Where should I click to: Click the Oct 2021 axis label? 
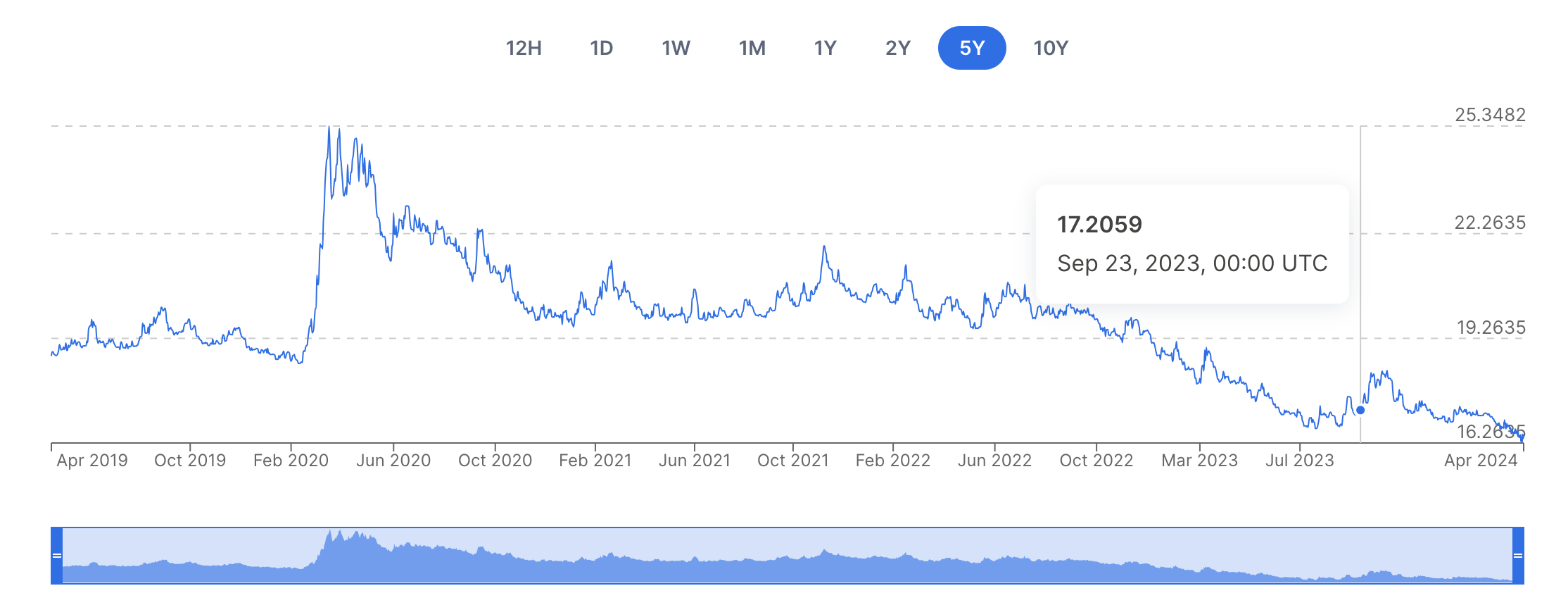[792, 461]
